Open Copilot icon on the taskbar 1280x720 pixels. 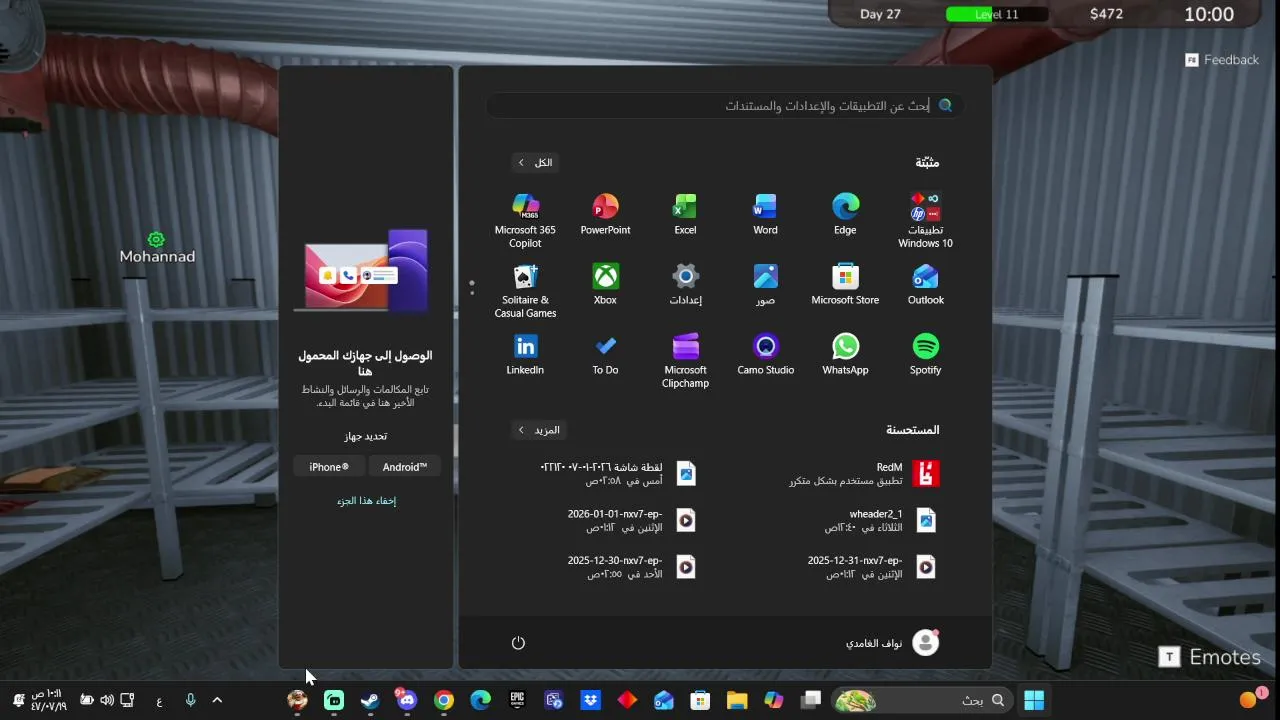tap(774, 700)
